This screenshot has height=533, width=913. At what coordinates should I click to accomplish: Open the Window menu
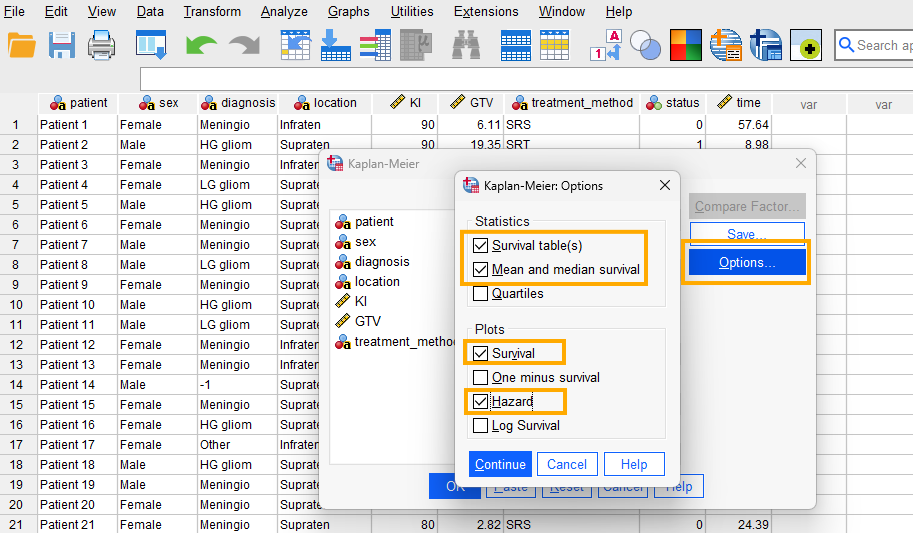(561, 12)
